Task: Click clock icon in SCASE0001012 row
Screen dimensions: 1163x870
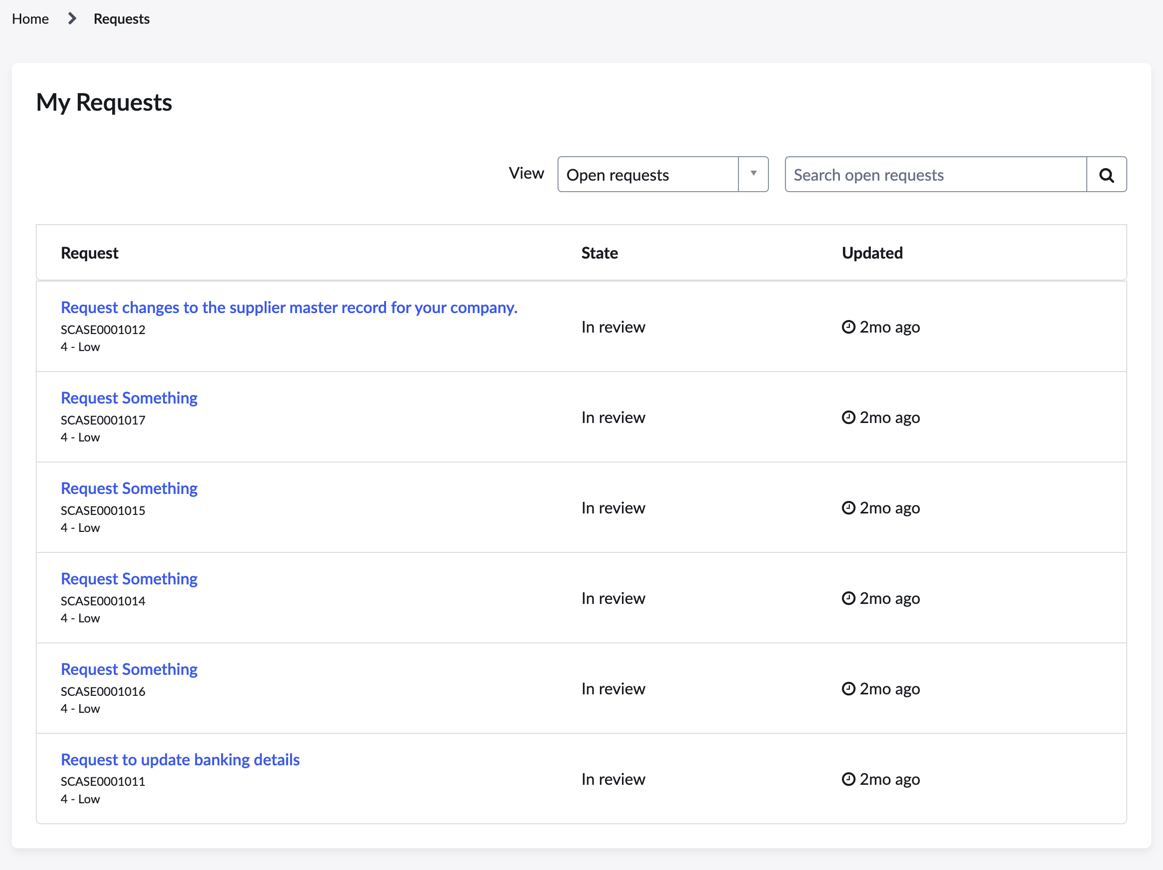Action: tap(849, 326)
